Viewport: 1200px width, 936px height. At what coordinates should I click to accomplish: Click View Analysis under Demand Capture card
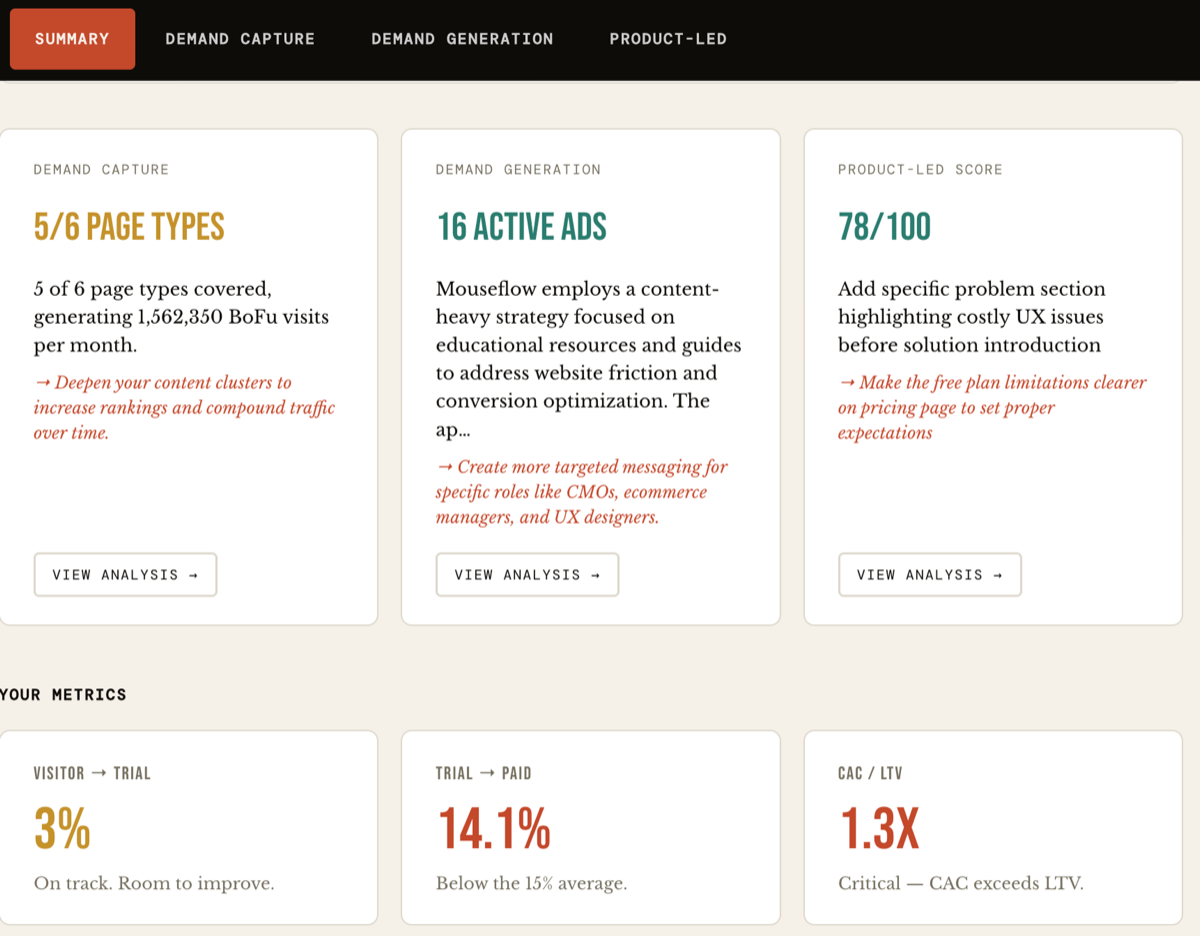(125, 574)
